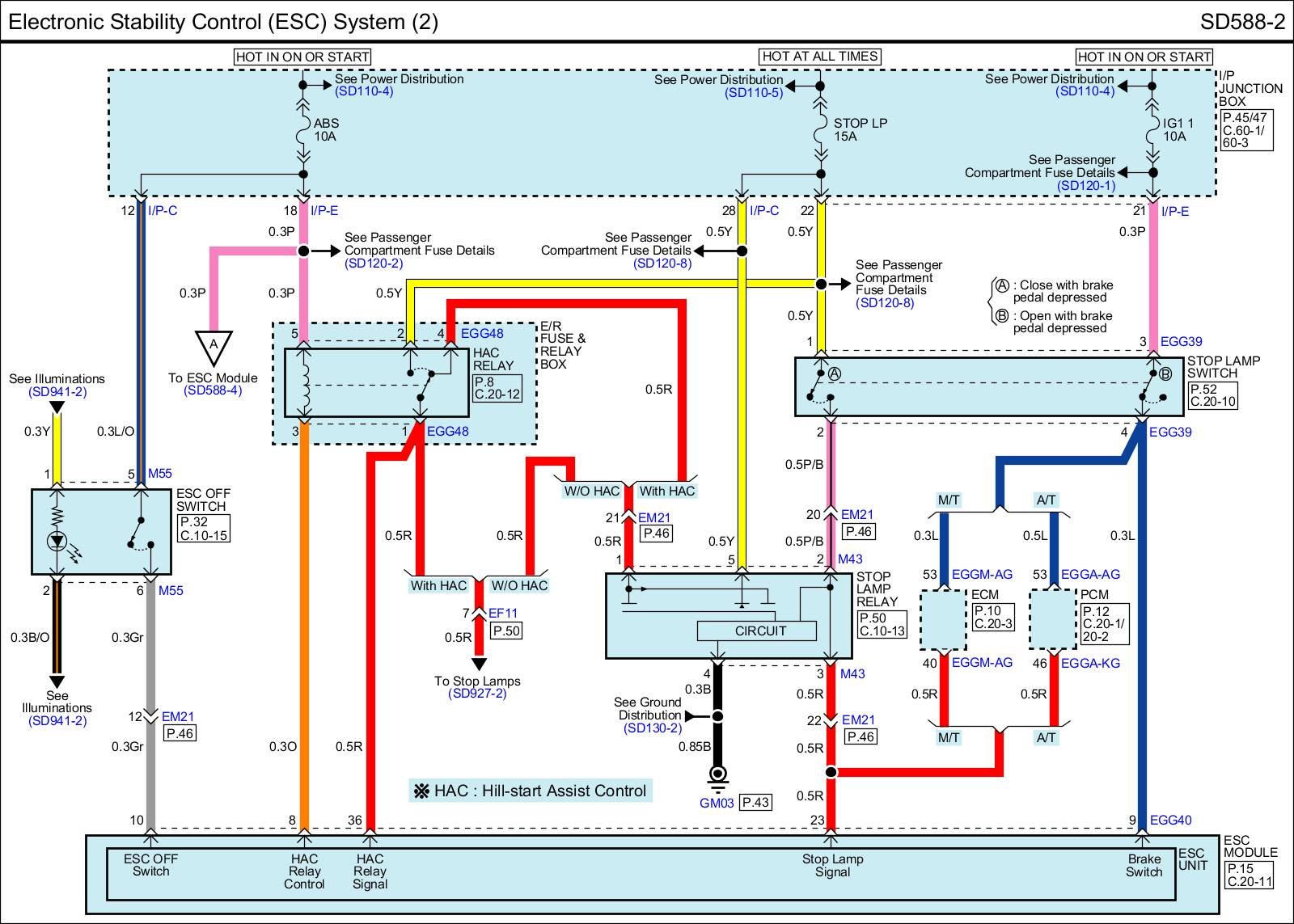The height and width of the screenshot is (924, 1294).
Task: Open the SD588-4 ESC module reference
Action: [x=213, y=390]
